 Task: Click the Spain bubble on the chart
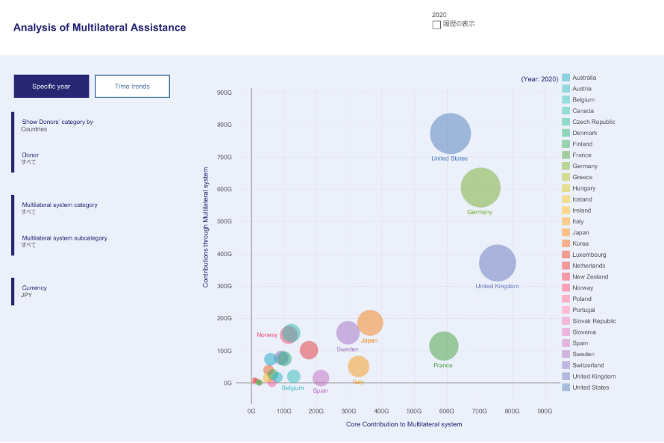click(321, 378)
